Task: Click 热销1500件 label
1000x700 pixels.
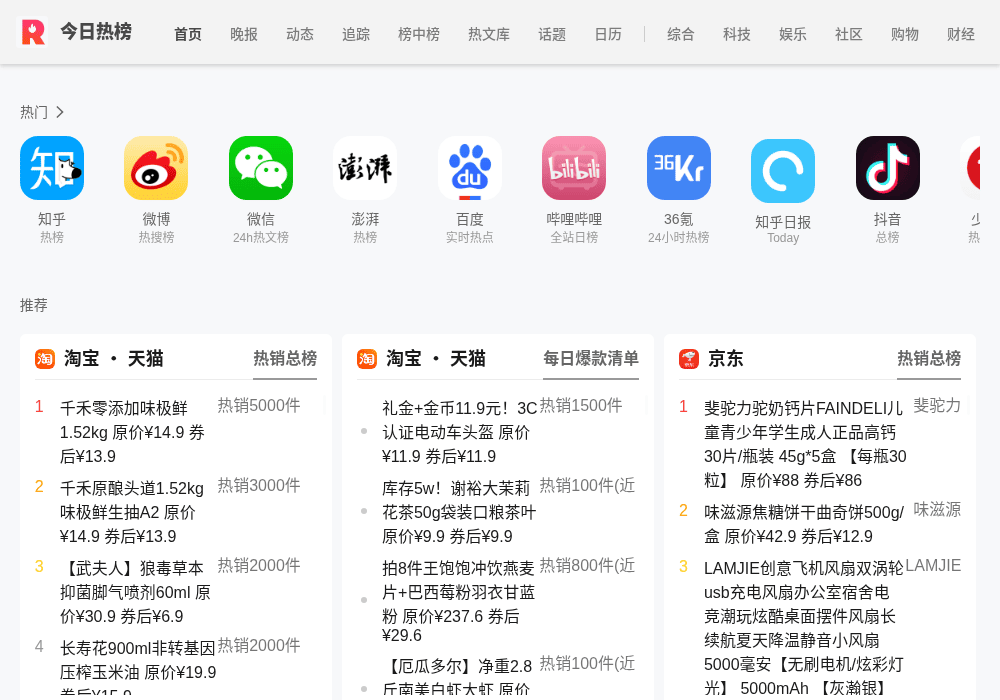Action: pyautogui.click(x=581, y=405)
